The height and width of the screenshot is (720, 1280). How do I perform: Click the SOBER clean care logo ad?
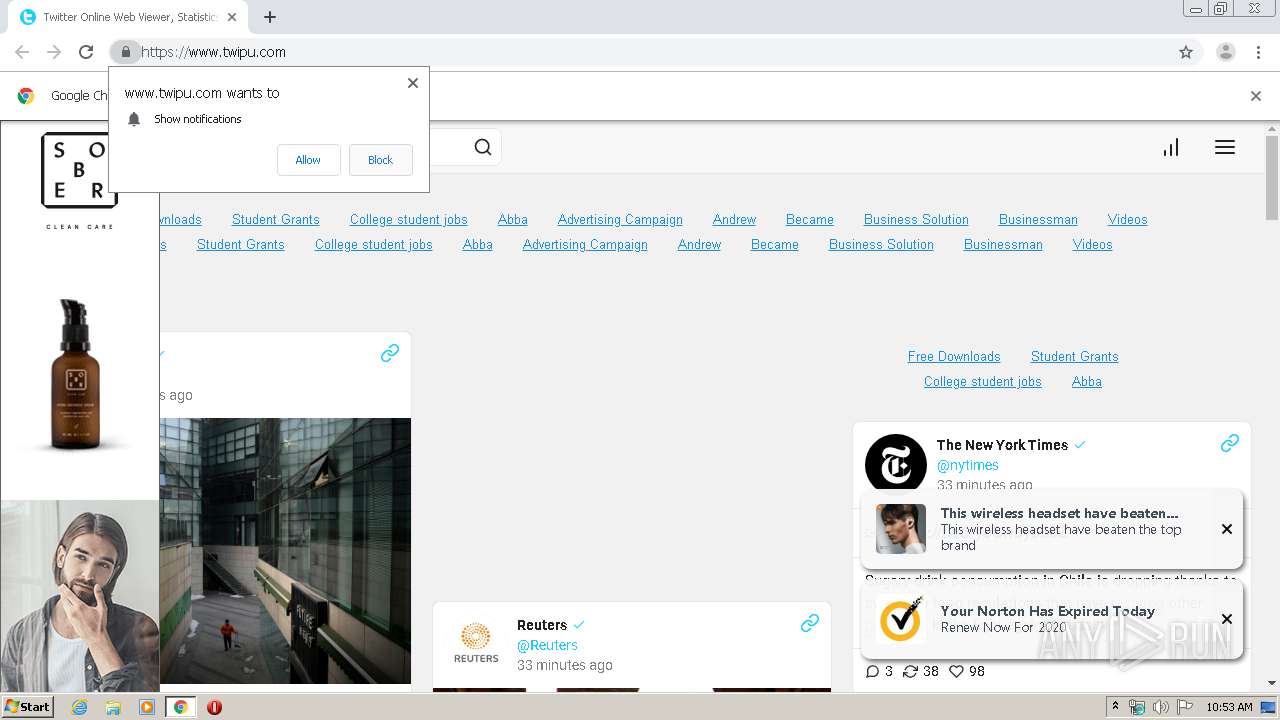point(79,181)
